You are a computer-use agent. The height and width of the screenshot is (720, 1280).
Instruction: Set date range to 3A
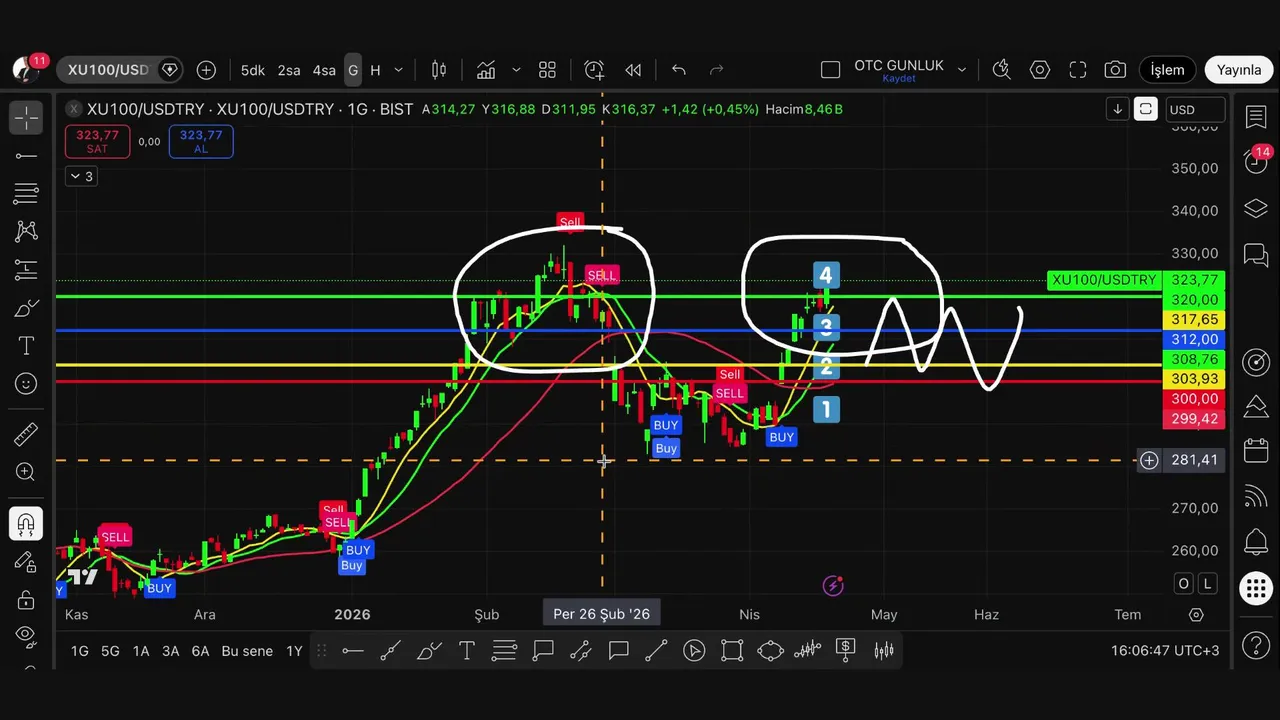[x=171, y=651]
